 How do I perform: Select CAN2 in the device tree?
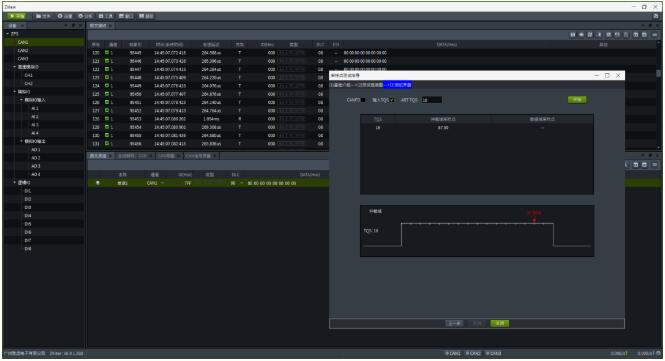(23, 50)
